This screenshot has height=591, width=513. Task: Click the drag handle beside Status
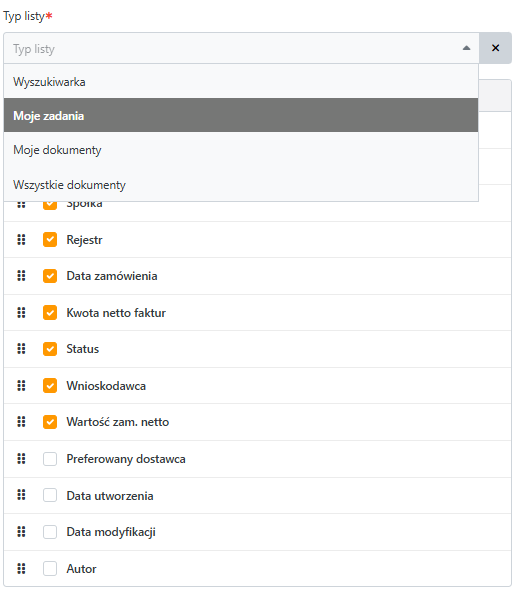tap(21, 349)
